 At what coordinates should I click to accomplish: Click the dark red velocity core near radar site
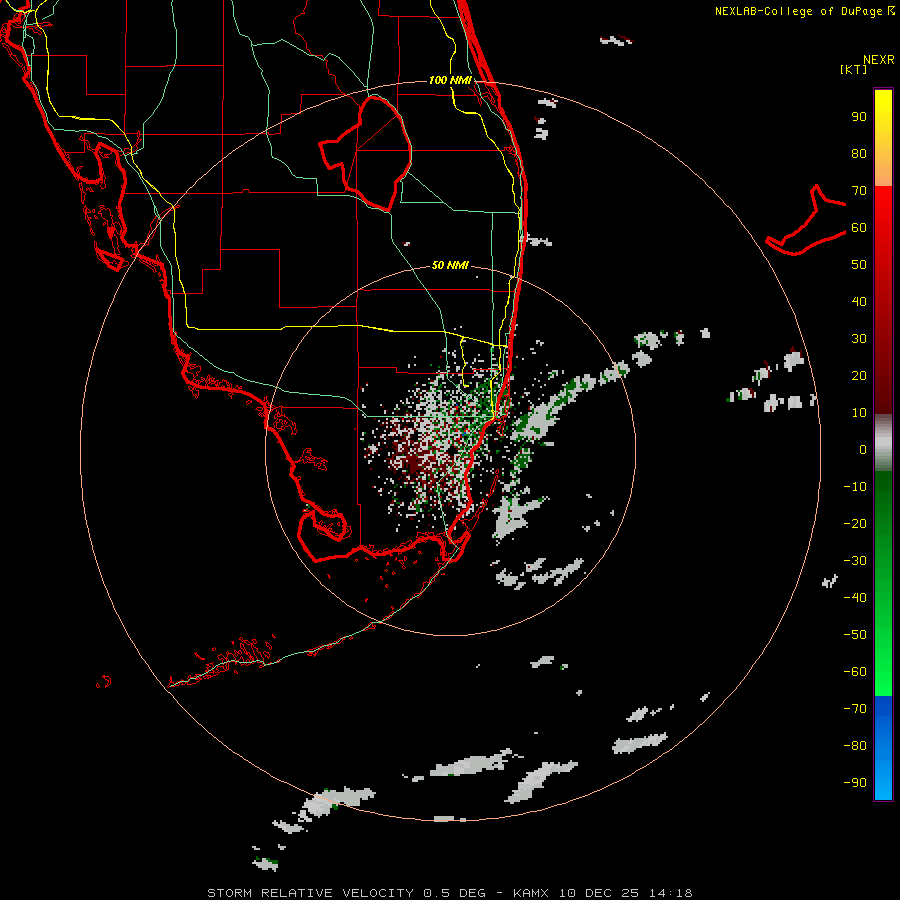pos(414,463)
